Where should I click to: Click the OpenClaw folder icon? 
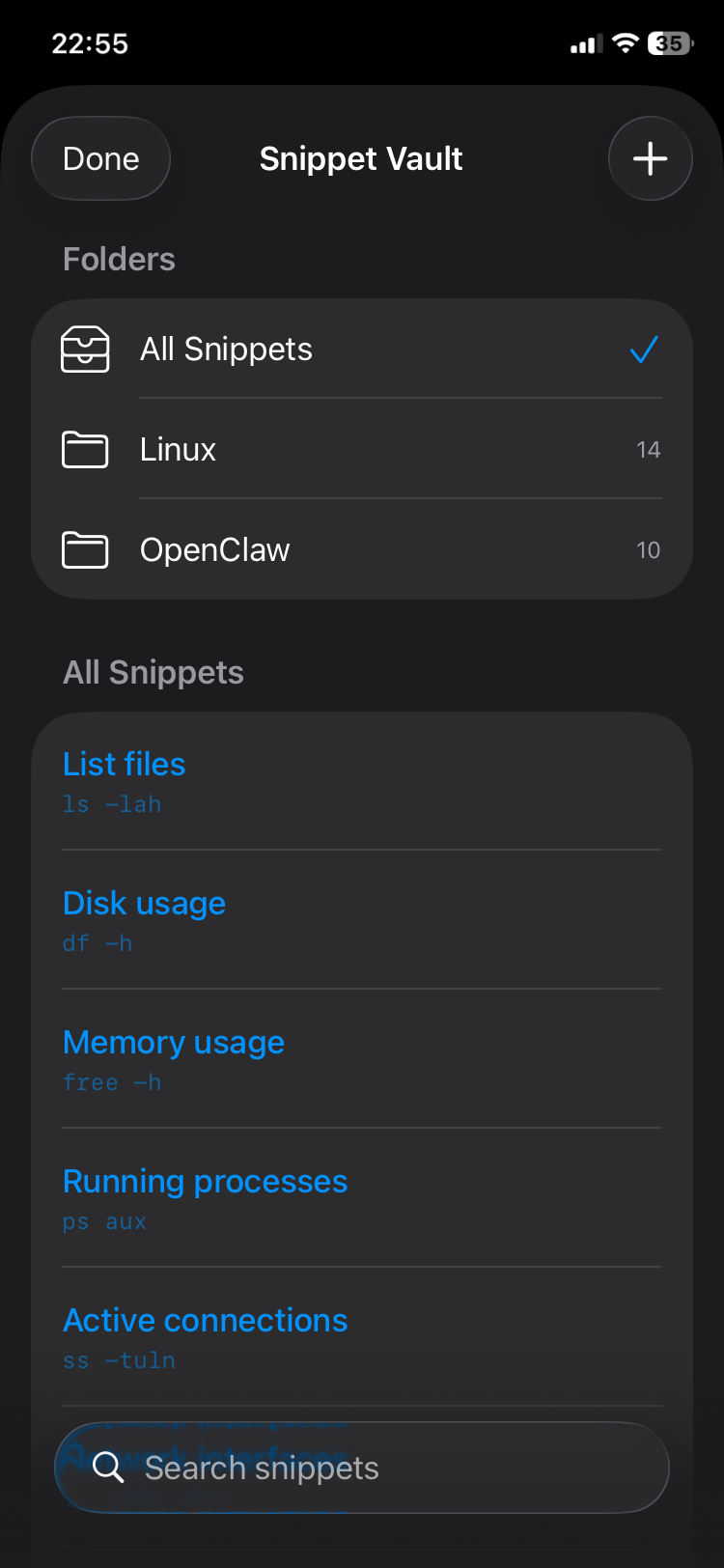pos(85,550)
